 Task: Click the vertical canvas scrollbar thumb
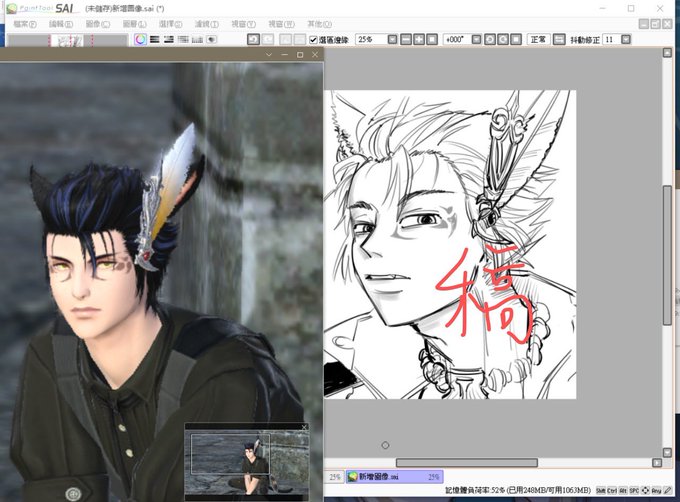pos(667,255)
